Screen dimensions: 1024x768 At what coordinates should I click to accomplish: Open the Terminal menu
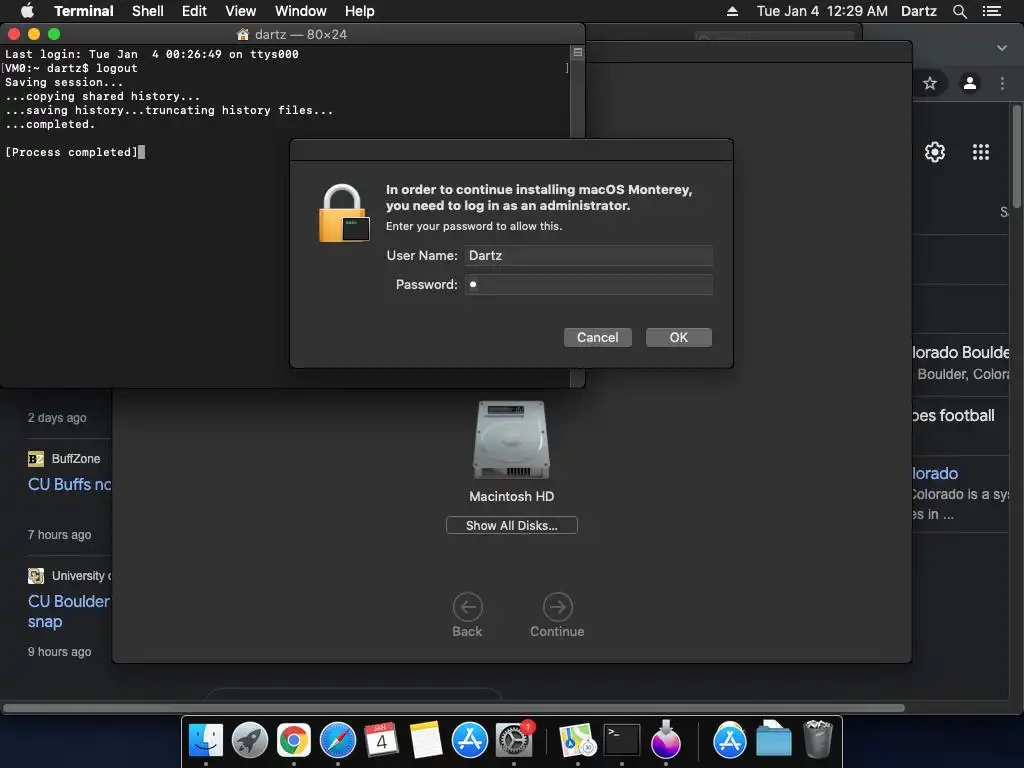[84, 11]
